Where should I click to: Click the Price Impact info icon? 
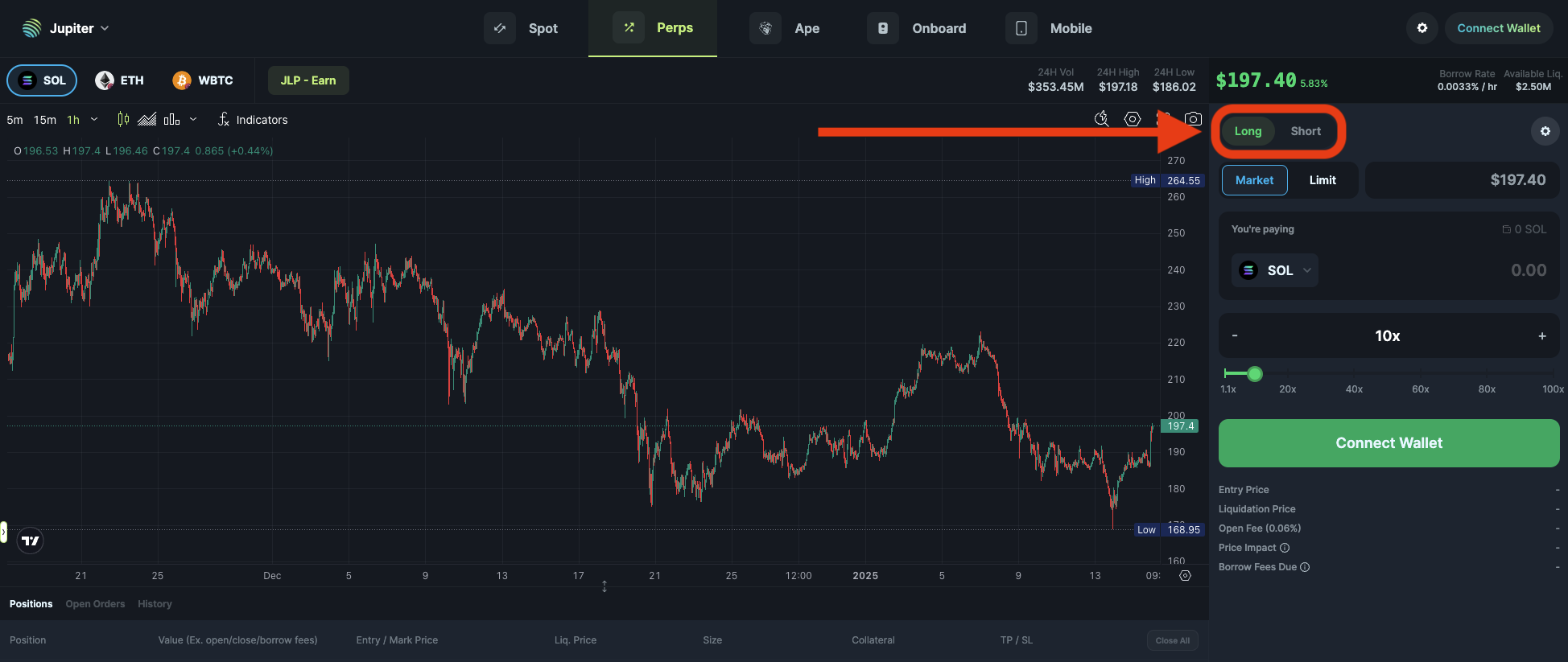tap(1285, 548)
